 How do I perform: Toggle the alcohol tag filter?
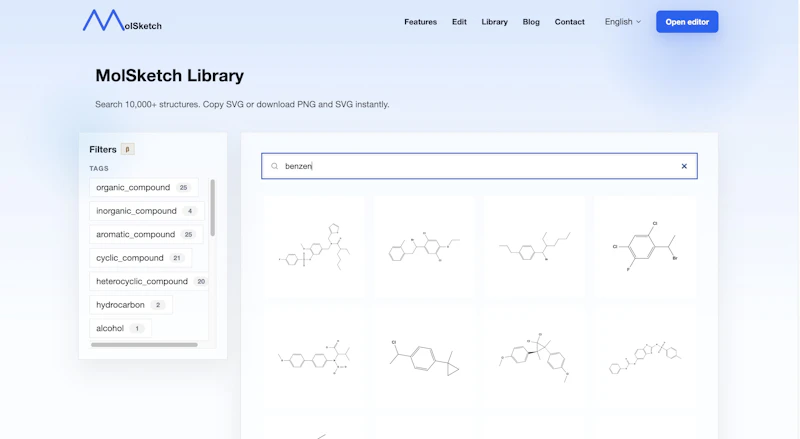click(x=120, y=328)
